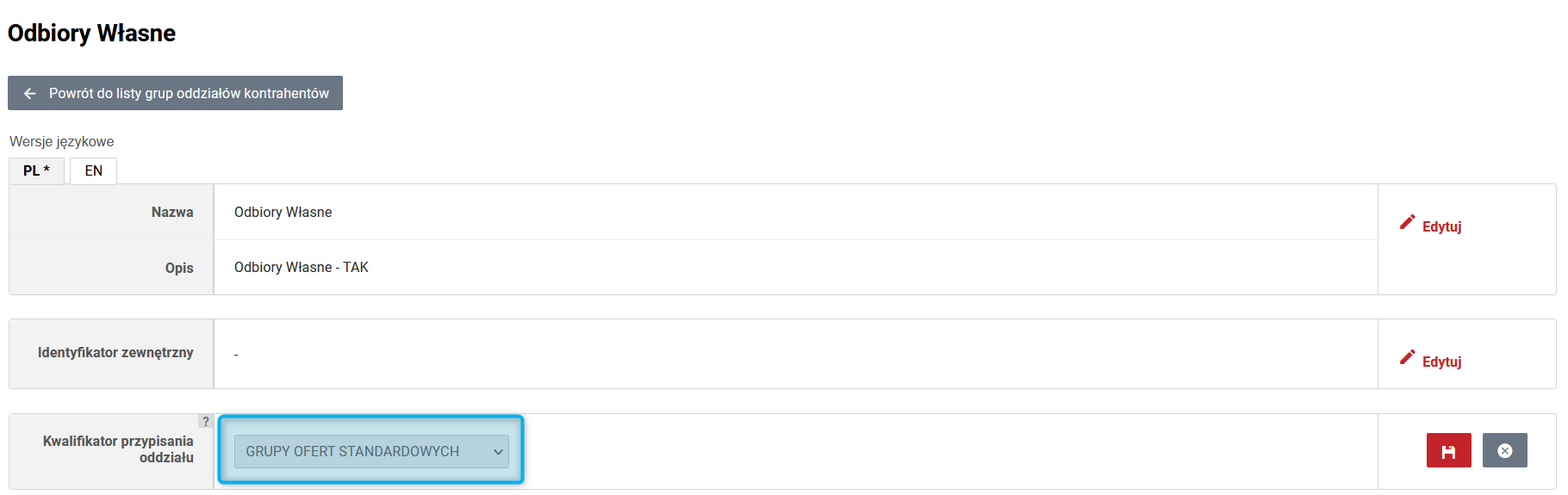Viewport: 1568px width, 495px height.
Task: Open the question mark help tooltip
Action: click(205, 421)
